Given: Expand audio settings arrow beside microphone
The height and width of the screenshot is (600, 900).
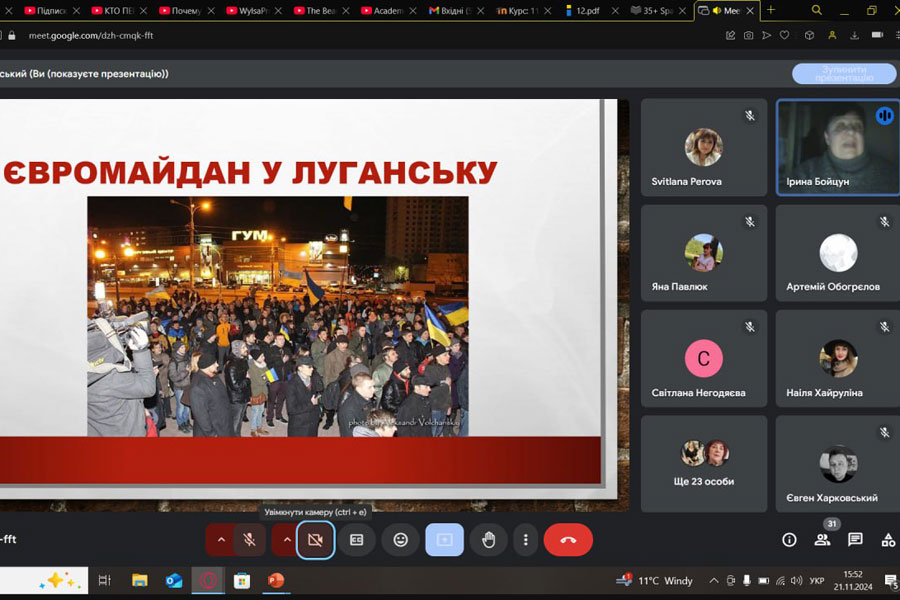Looking at the screenshot, I should tap(221, 540).
